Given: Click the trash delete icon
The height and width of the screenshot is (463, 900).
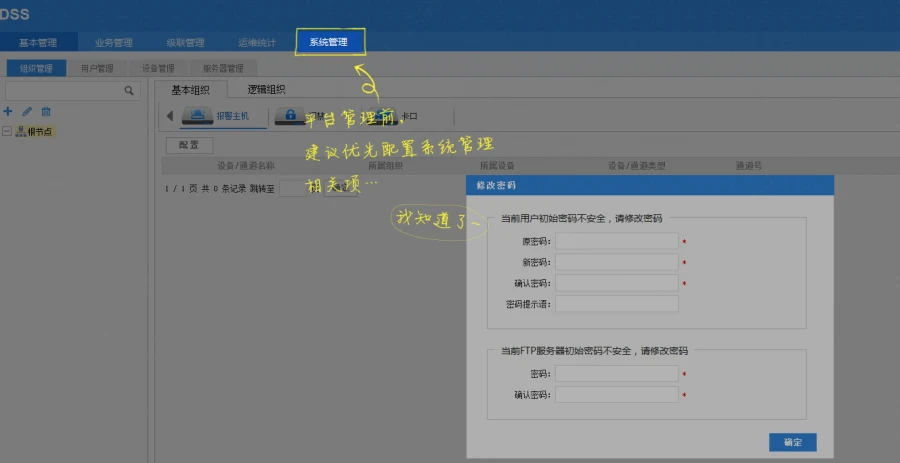Looking at the screenshot, I should tap(46, 111).
